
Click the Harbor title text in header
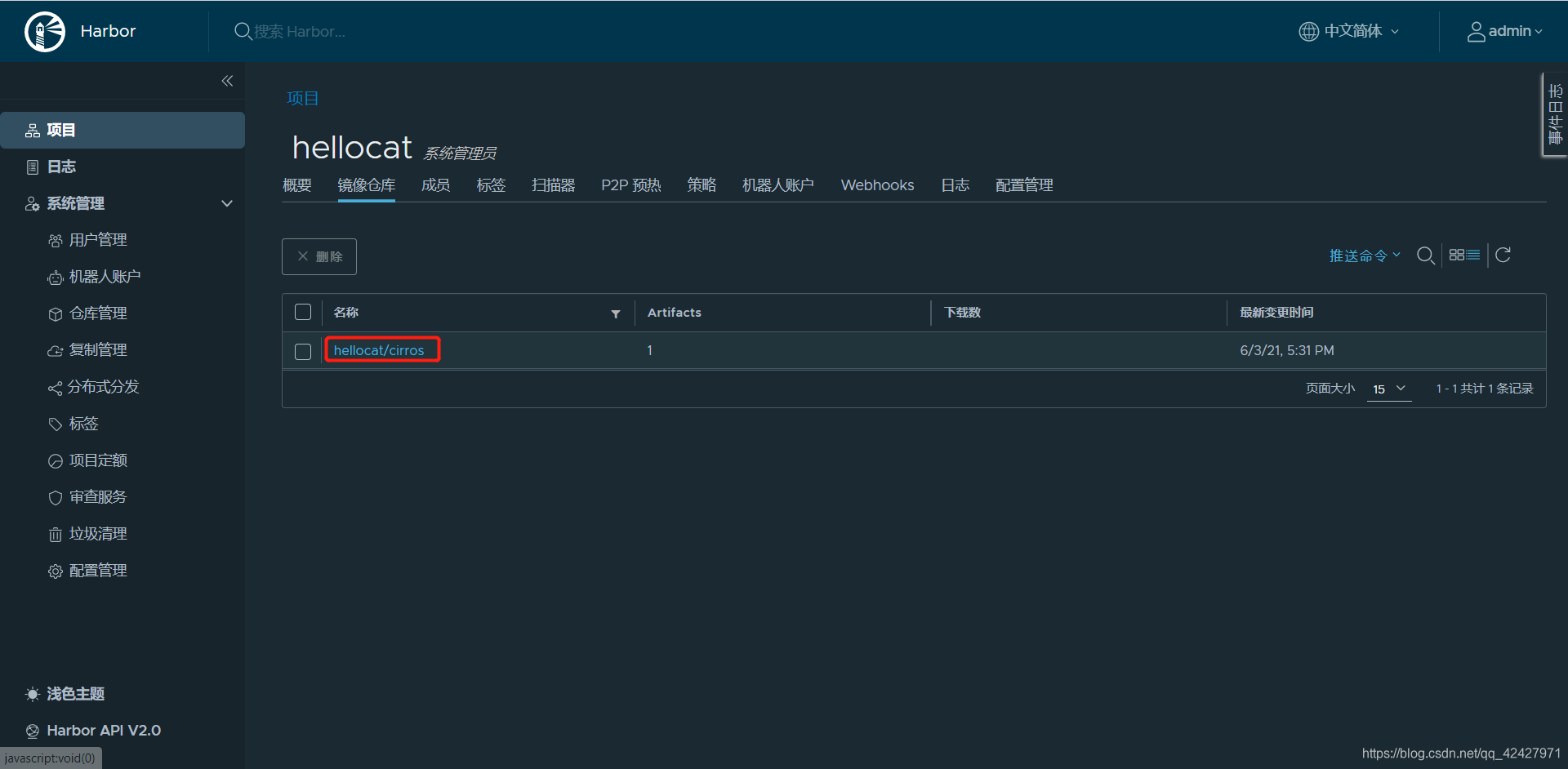(x=108, y=31)
